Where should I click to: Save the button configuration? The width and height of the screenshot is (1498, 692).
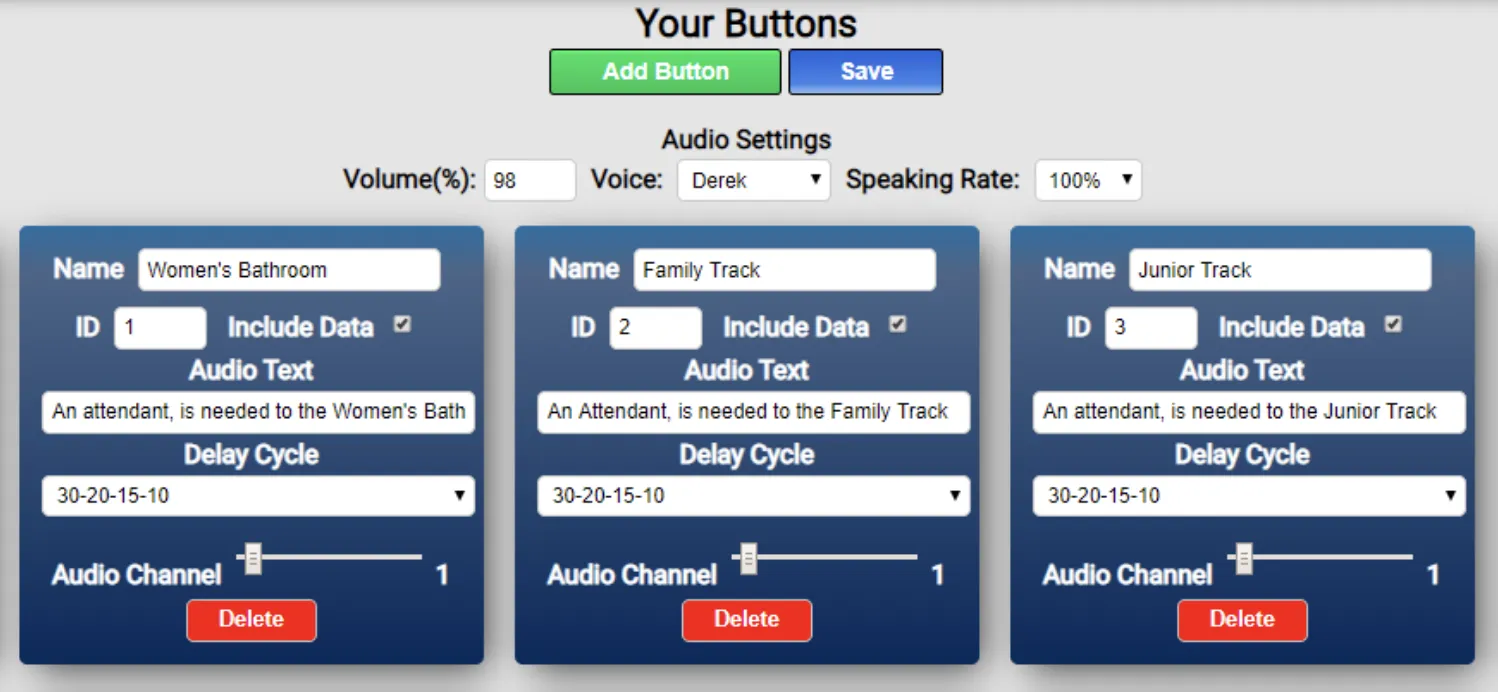864,71
